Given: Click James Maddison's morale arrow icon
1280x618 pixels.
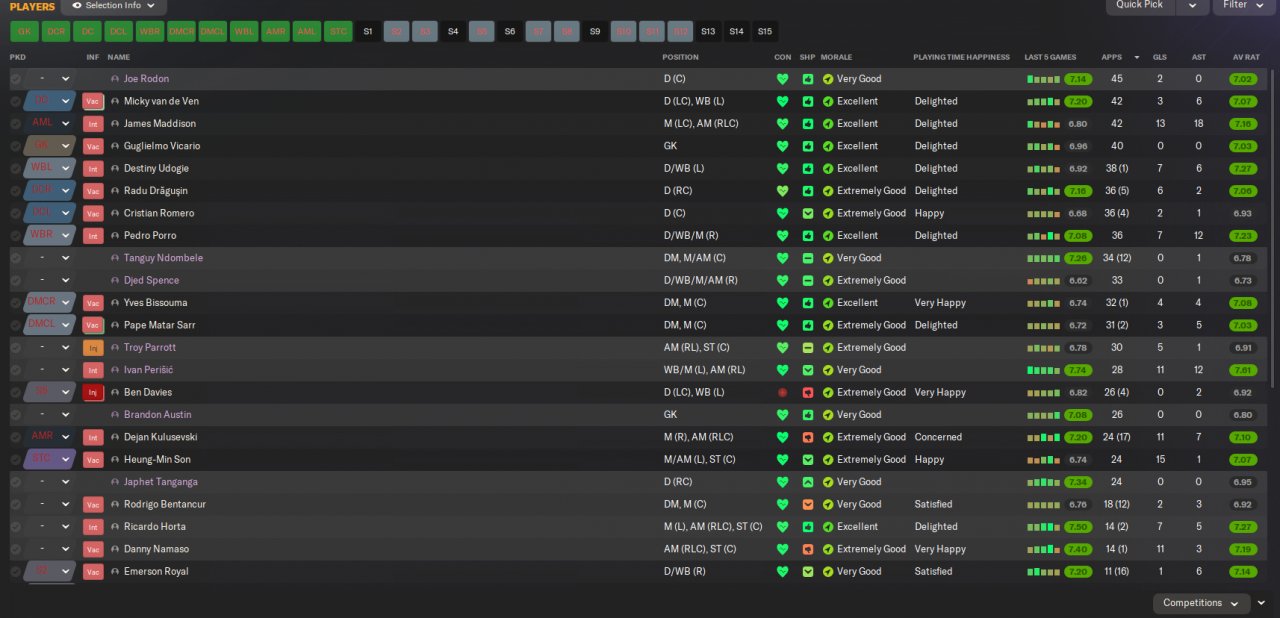Looking at the screenshot, I should pos(828,124).
